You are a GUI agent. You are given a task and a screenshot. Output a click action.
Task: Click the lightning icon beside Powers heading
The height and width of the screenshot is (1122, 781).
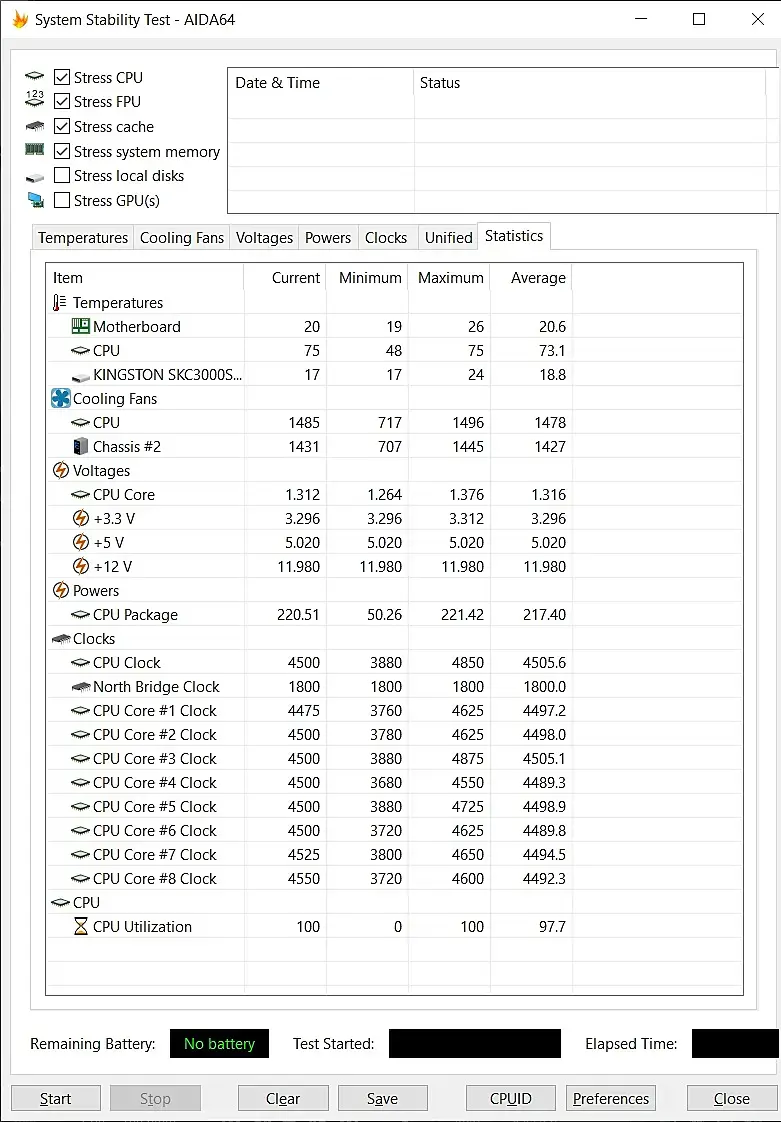point(61,590)
